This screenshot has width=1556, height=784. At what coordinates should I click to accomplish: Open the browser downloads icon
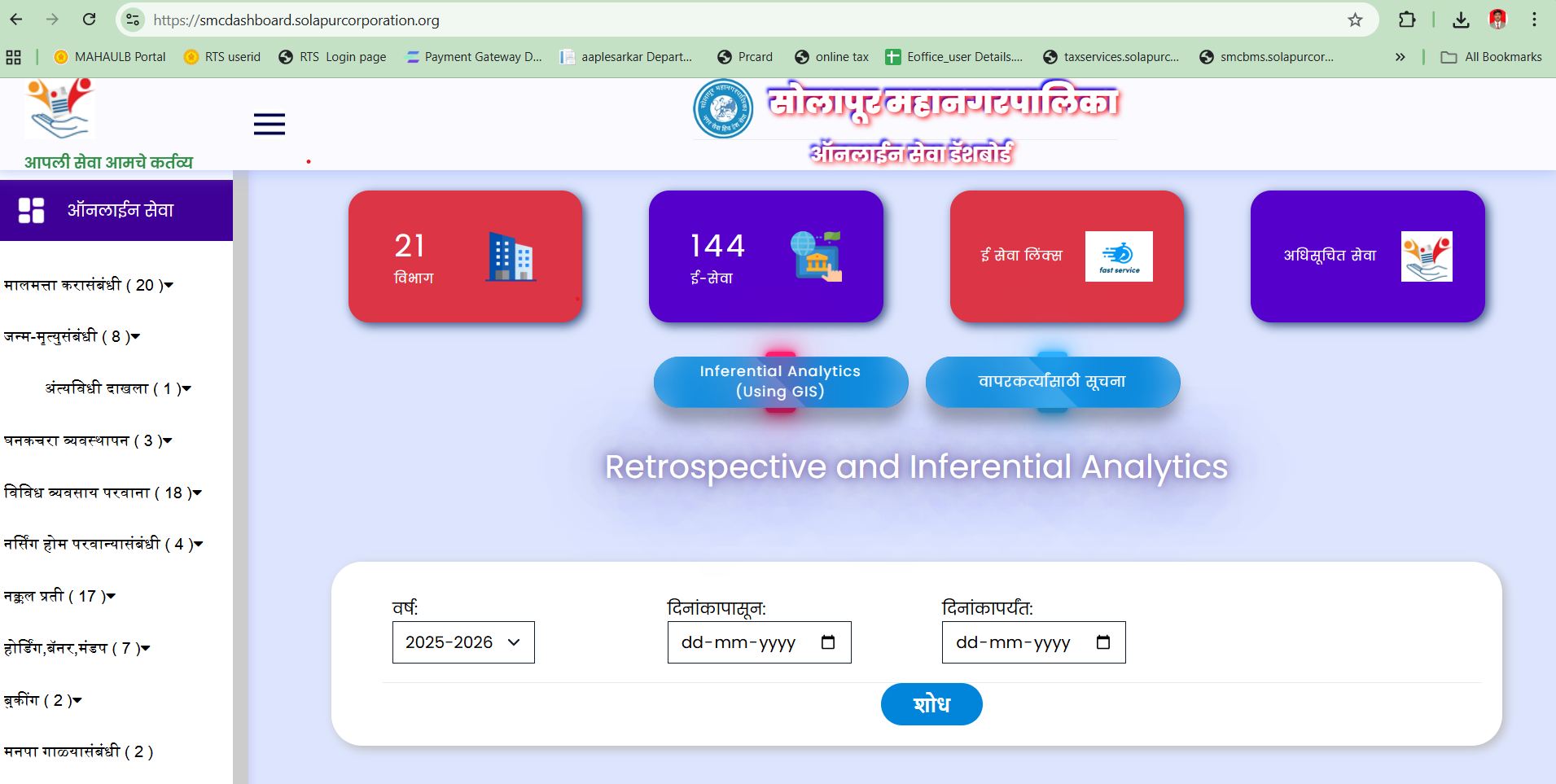[1461, 20]
